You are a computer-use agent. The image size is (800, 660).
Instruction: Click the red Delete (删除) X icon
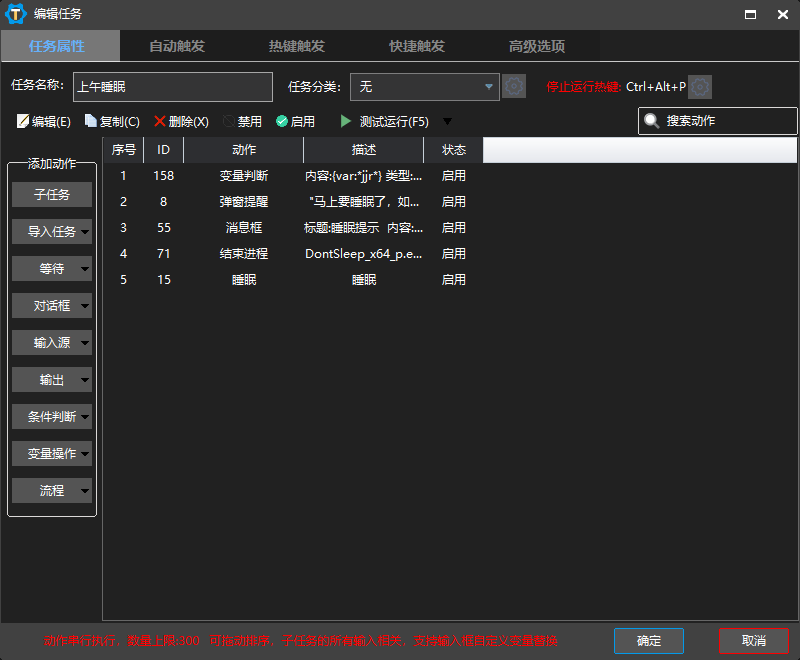tap(160, 121)
